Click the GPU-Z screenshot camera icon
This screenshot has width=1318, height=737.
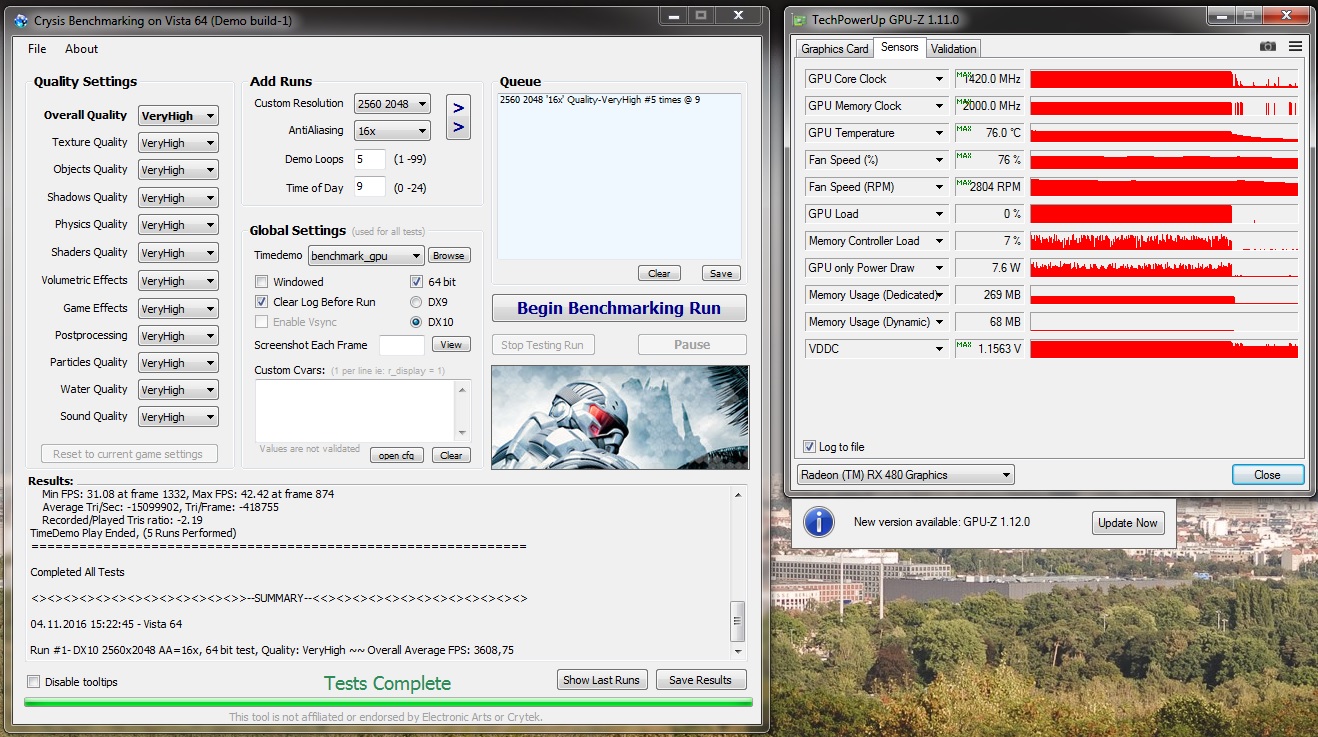tap(1268, 46)
